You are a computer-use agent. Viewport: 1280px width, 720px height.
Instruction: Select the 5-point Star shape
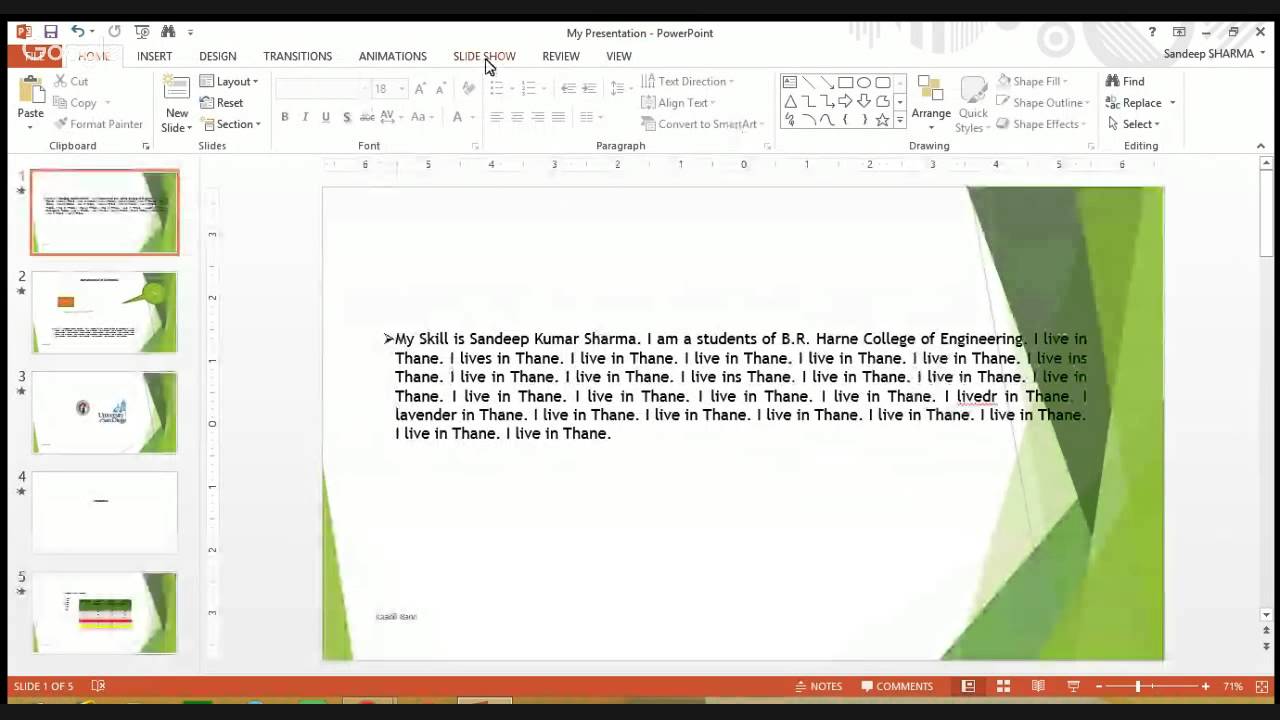pos(882,120)
